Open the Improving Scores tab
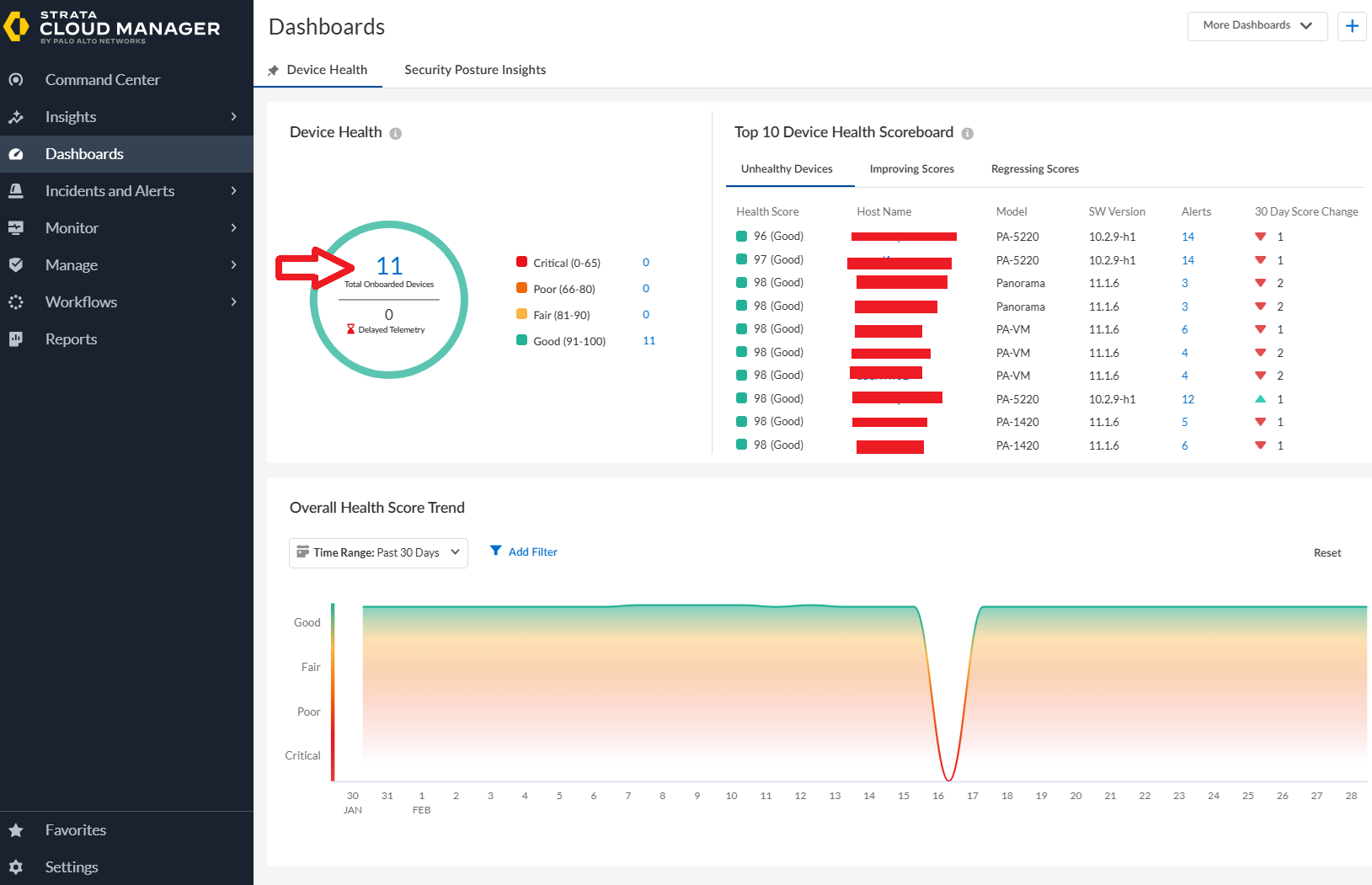Screen dimensions: 1372x885 (911, 168)
